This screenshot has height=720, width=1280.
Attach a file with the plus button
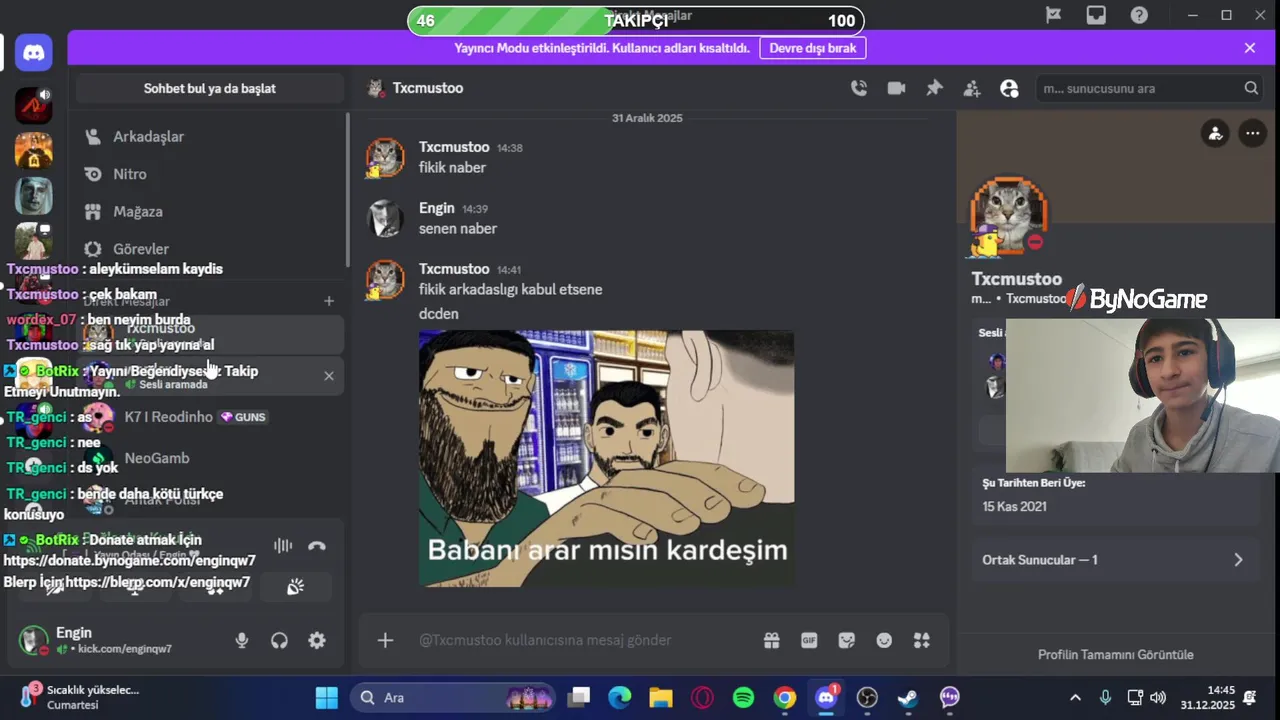[385, 640]
